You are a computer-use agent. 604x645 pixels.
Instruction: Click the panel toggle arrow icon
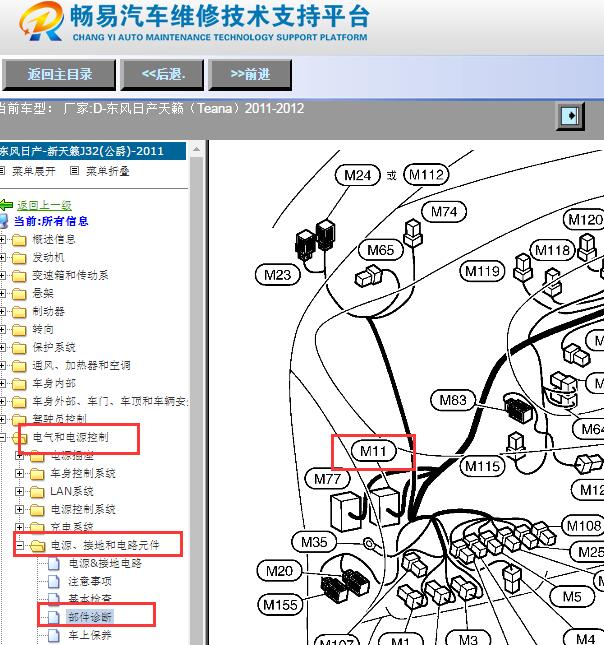570,116
